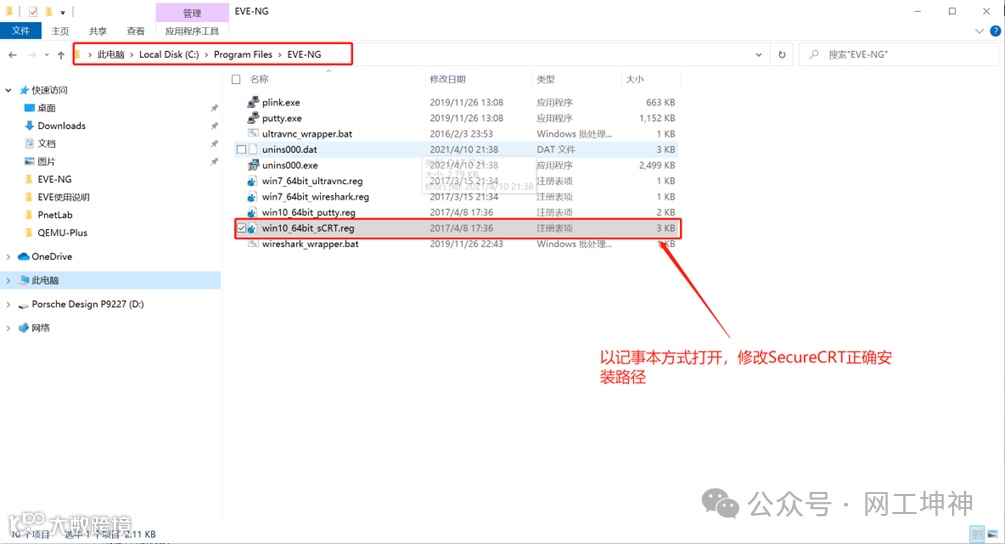The width and height of the screenshot is (1005, 544).
Task: Select the win10_64bit_sCRT.reg file name
Action: (x=308, y=228)
